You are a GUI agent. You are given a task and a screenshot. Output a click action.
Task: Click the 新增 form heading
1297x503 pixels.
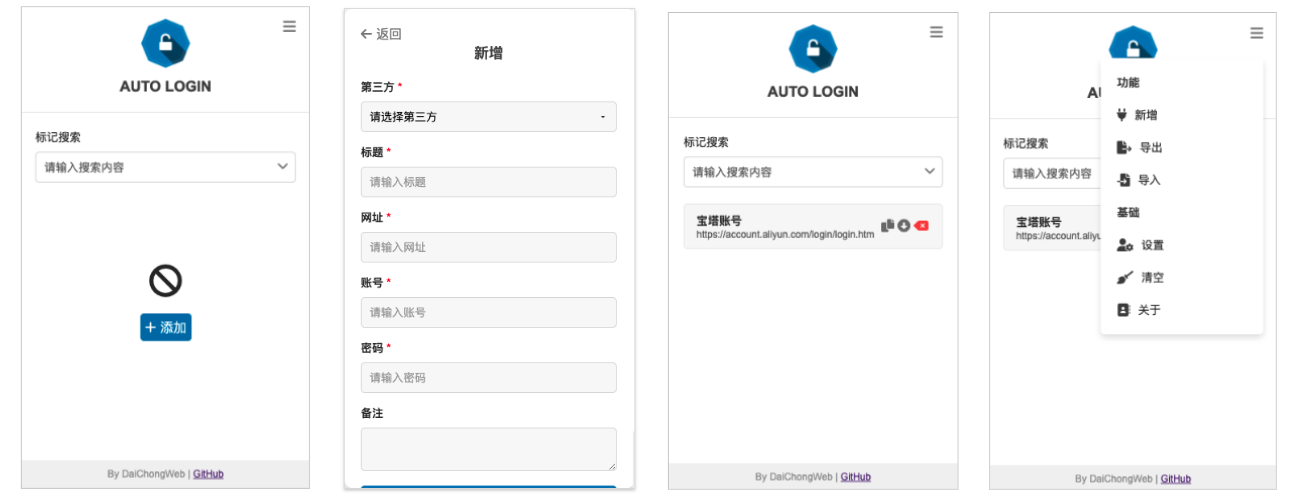pos(488,53)
